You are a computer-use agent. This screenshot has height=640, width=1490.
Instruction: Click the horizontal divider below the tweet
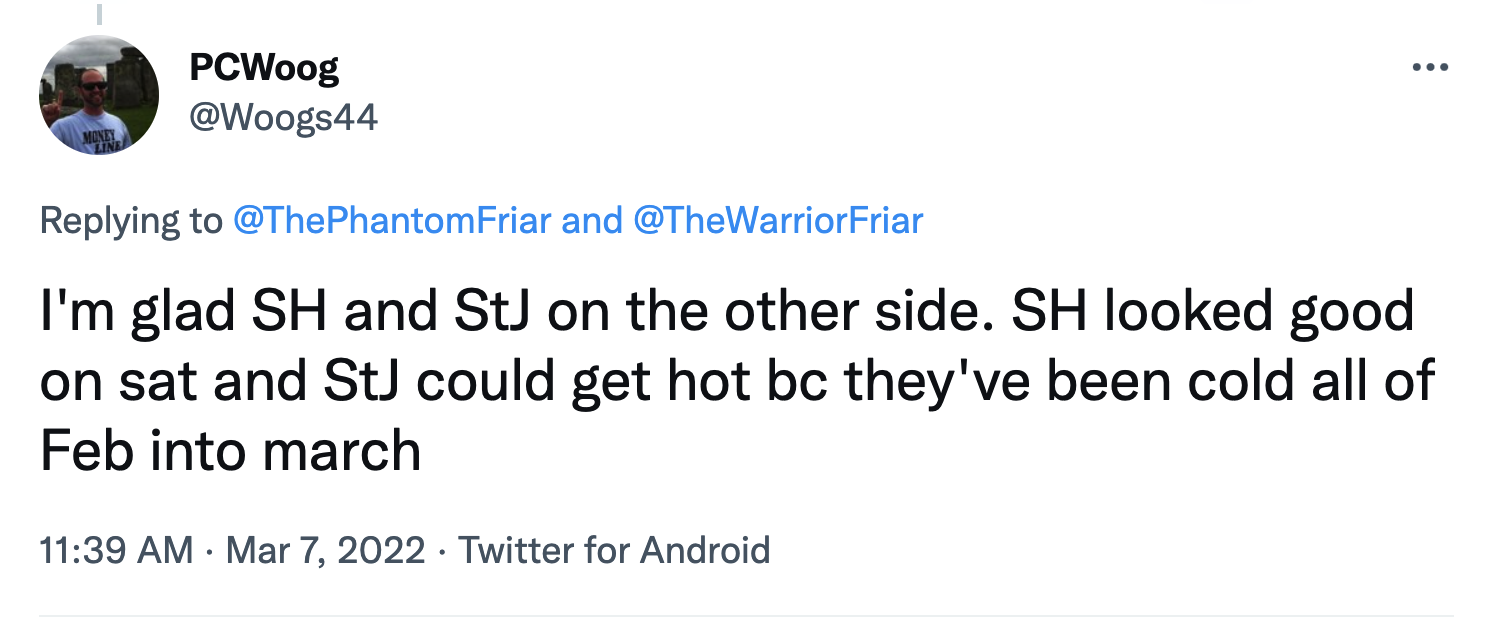[x=745, y=615]
